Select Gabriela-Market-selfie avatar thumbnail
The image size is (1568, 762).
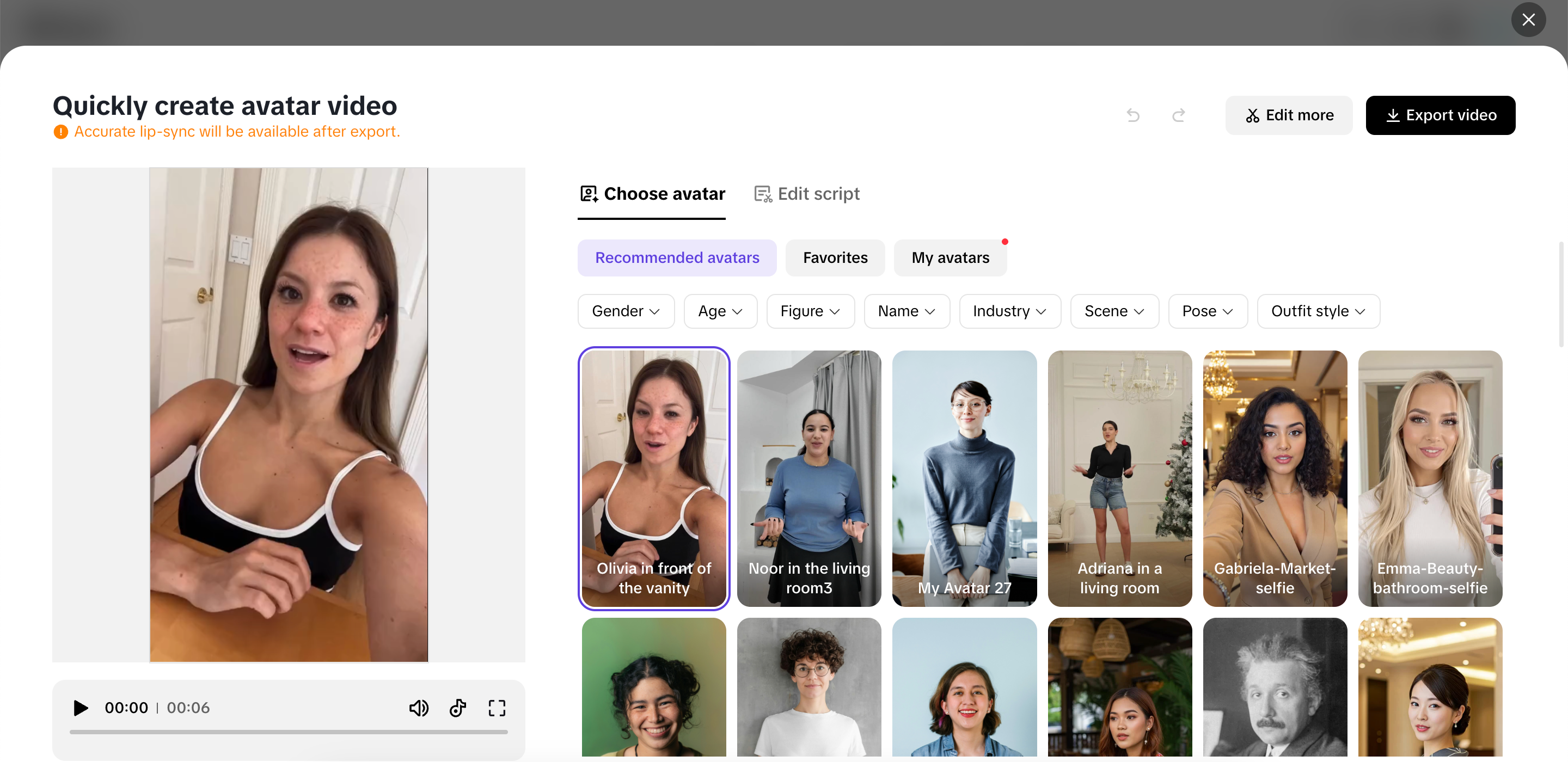(1275, 478)
